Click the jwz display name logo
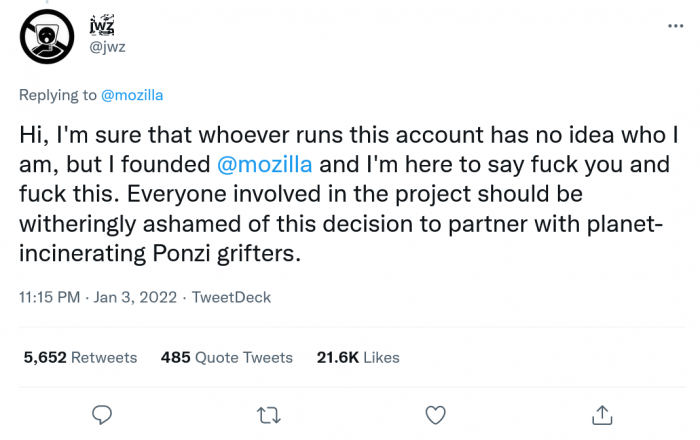This screenshot has width=700, height=440. coord(103,22)
